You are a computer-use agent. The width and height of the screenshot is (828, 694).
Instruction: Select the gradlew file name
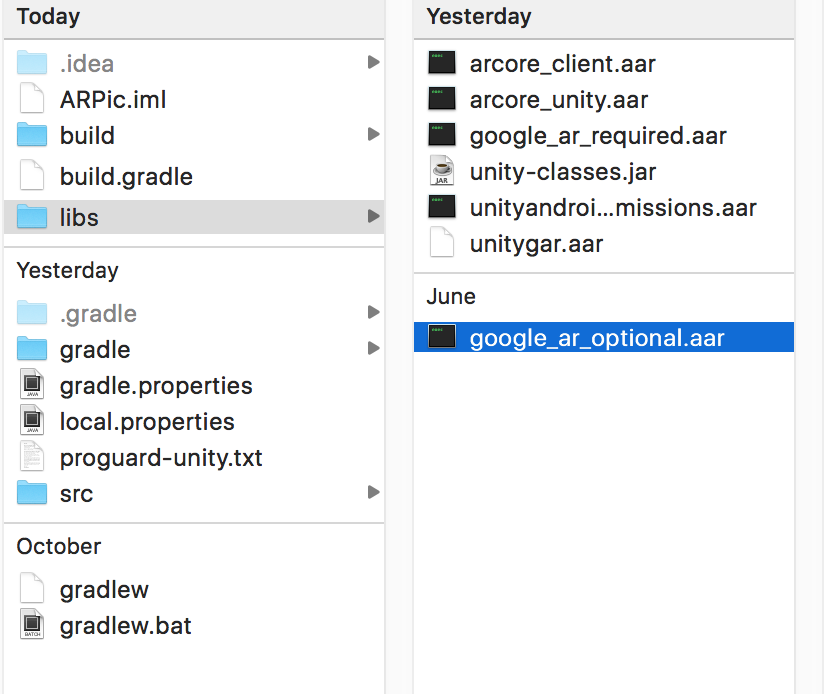point(104,590)
